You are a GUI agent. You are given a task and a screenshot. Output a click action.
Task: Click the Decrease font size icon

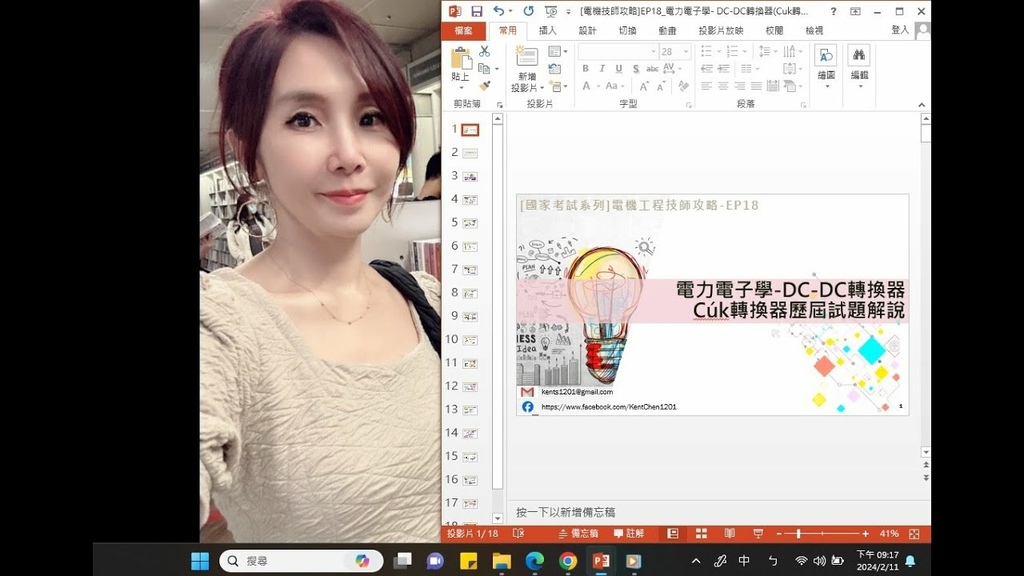661,86
